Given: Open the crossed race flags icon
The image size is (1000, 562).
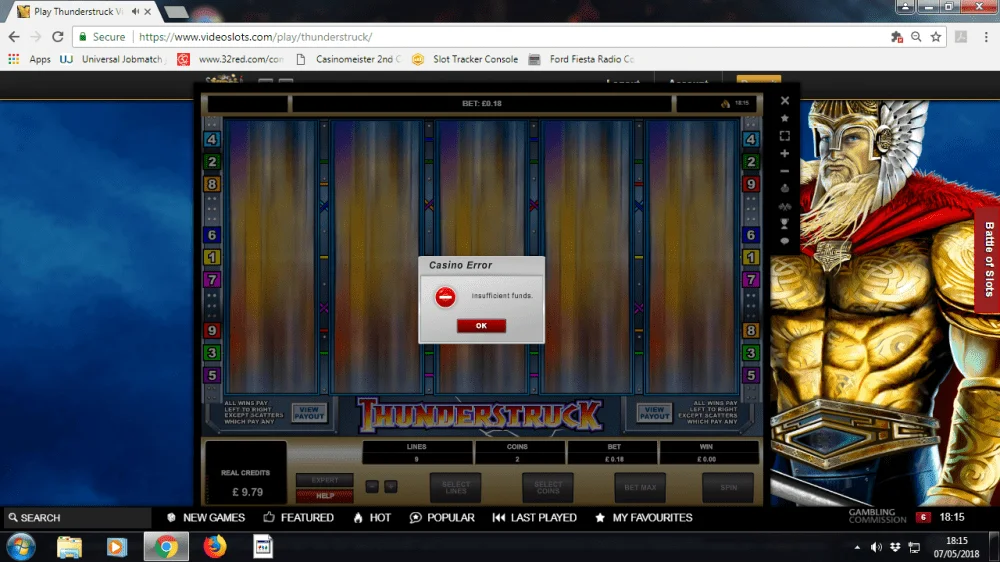Looking at the screenshot, I should pyautogui.click(x=785, y=207).
